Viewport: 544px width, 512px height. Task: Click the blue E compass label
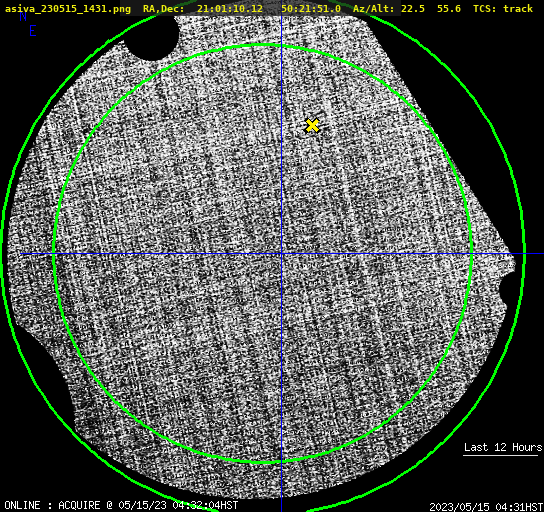click(x=33, y=31)
